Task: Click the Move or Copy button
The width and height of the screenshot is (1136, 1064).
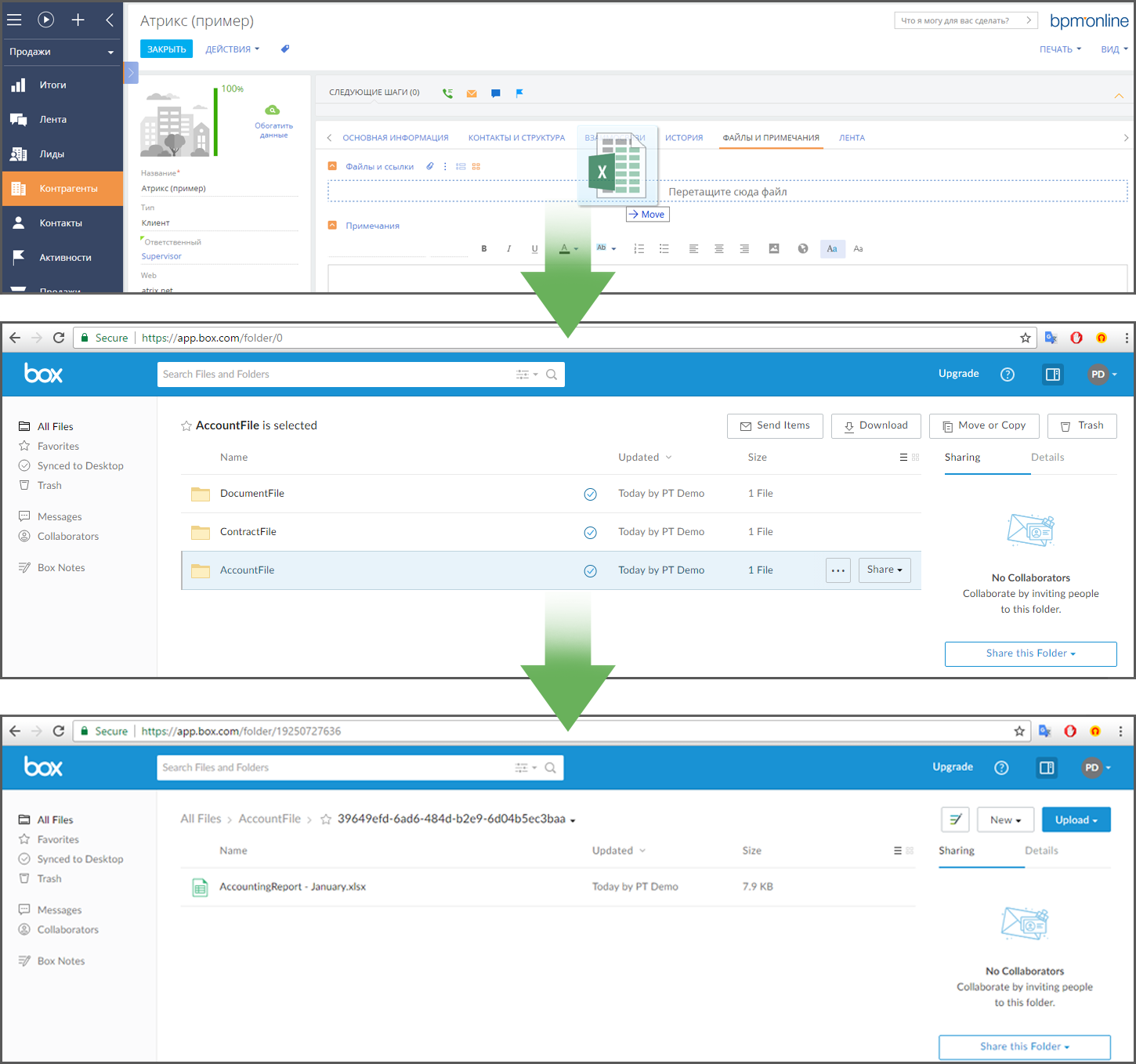Action: (983, 425)
